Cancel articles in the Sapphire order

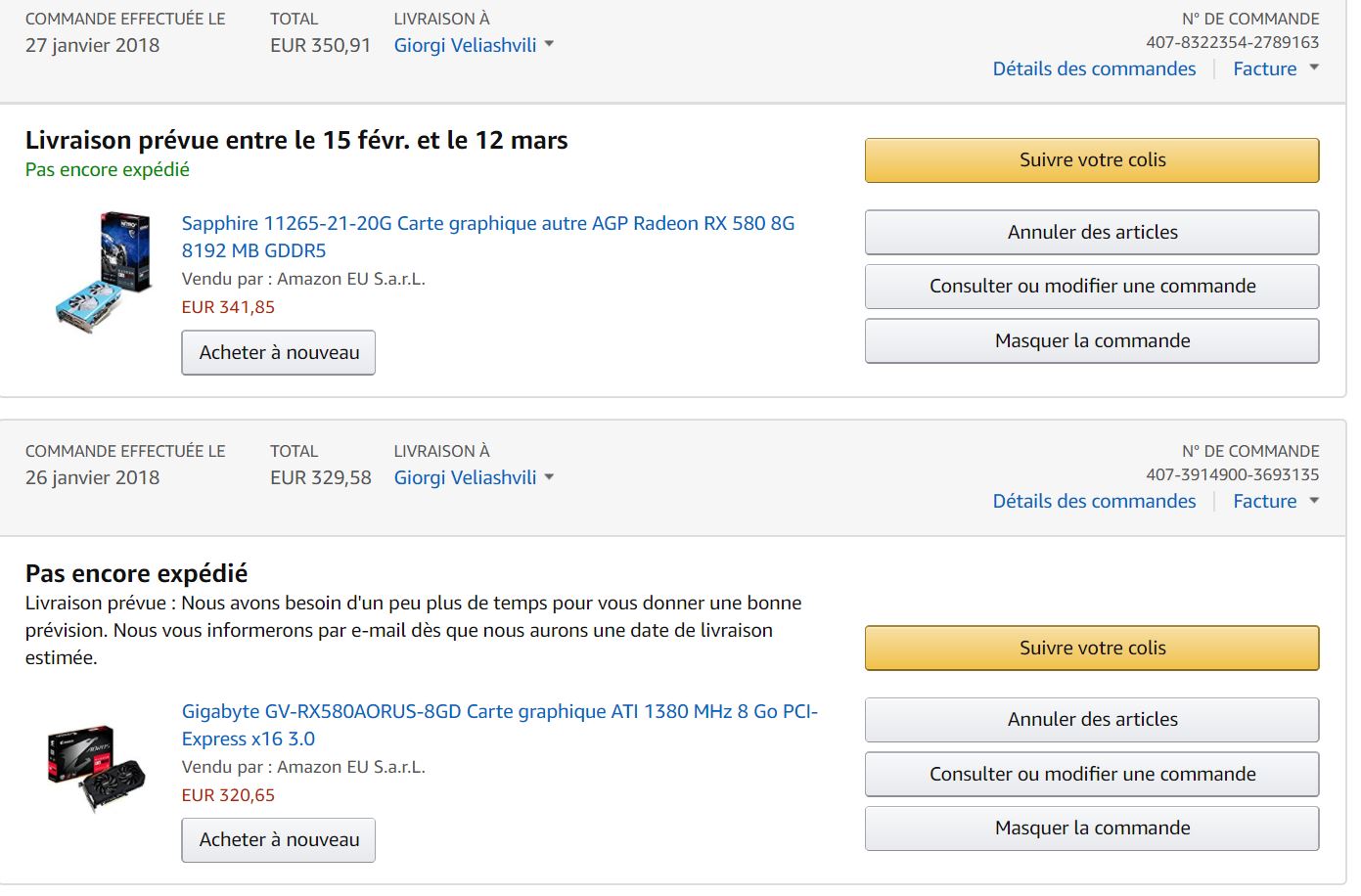1092,233
